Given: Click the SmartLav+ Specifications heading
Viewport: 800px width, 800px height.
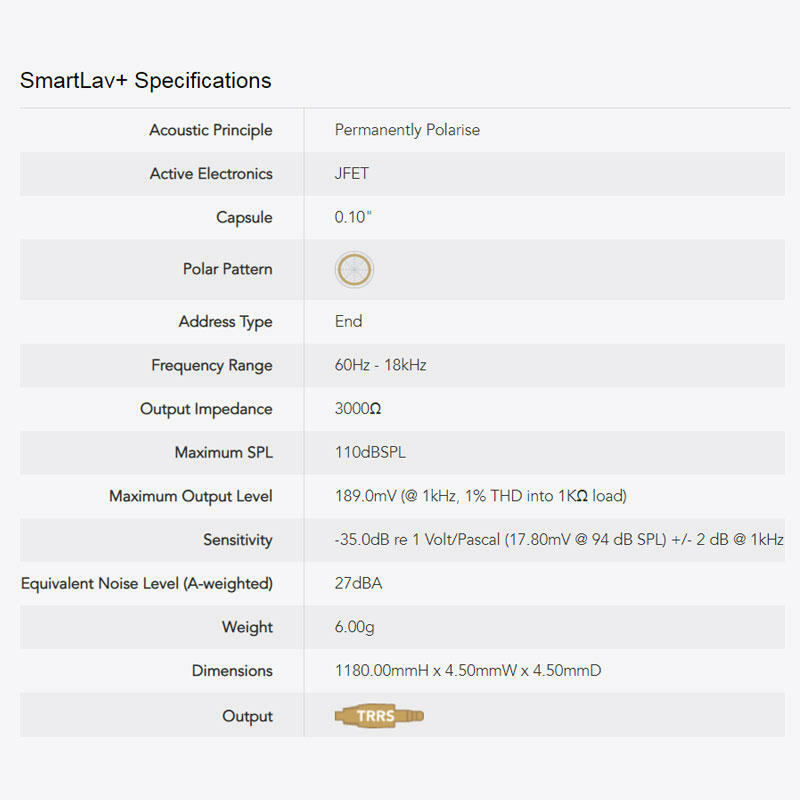Looking at the screenshot, I should (x=146, y=81).
